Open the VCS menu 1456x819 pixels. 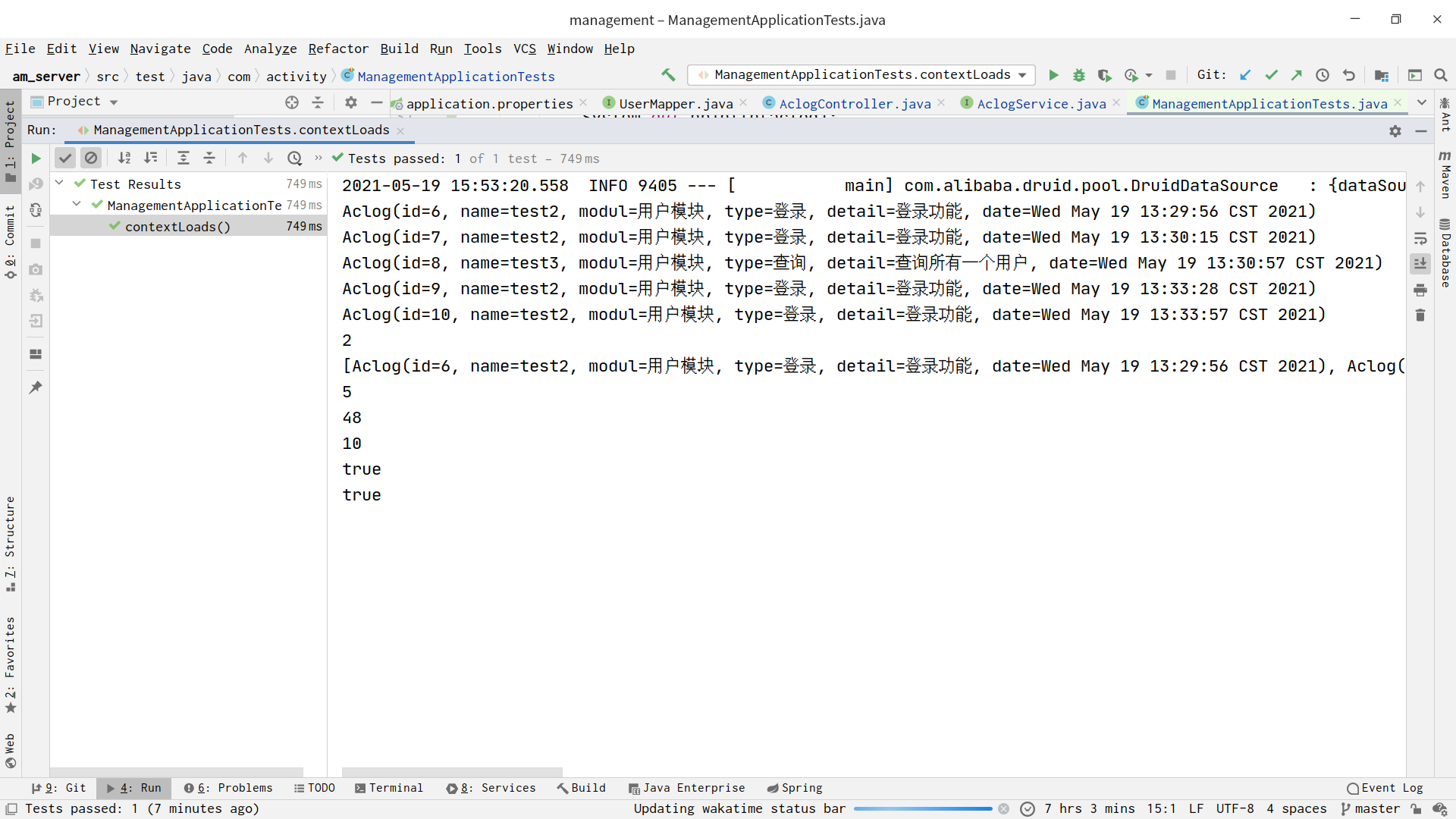point(524,49)
